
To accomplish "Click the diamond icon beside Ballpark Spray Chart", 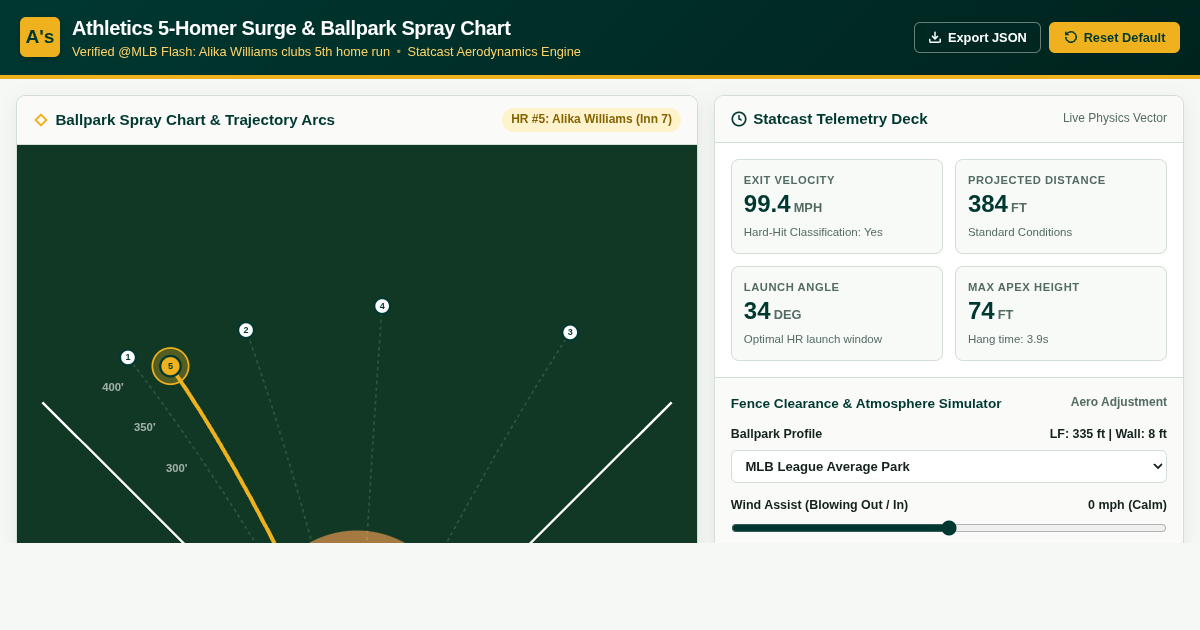I will (x=41, y=120).
